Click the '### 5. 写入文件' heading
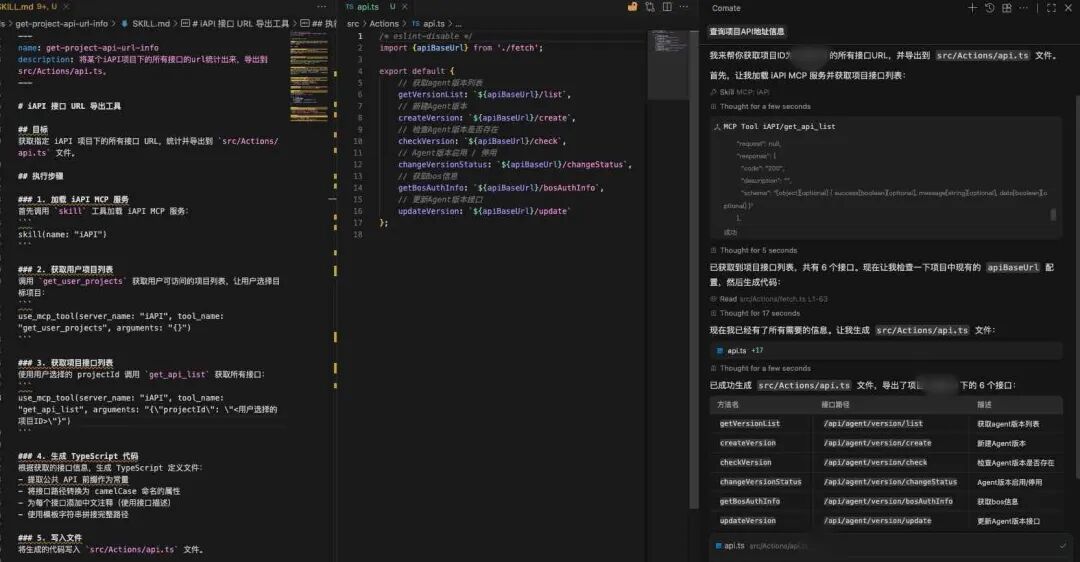Viewport: 1080px width, 562px height. pyautogui.click(x=50, y=538)
